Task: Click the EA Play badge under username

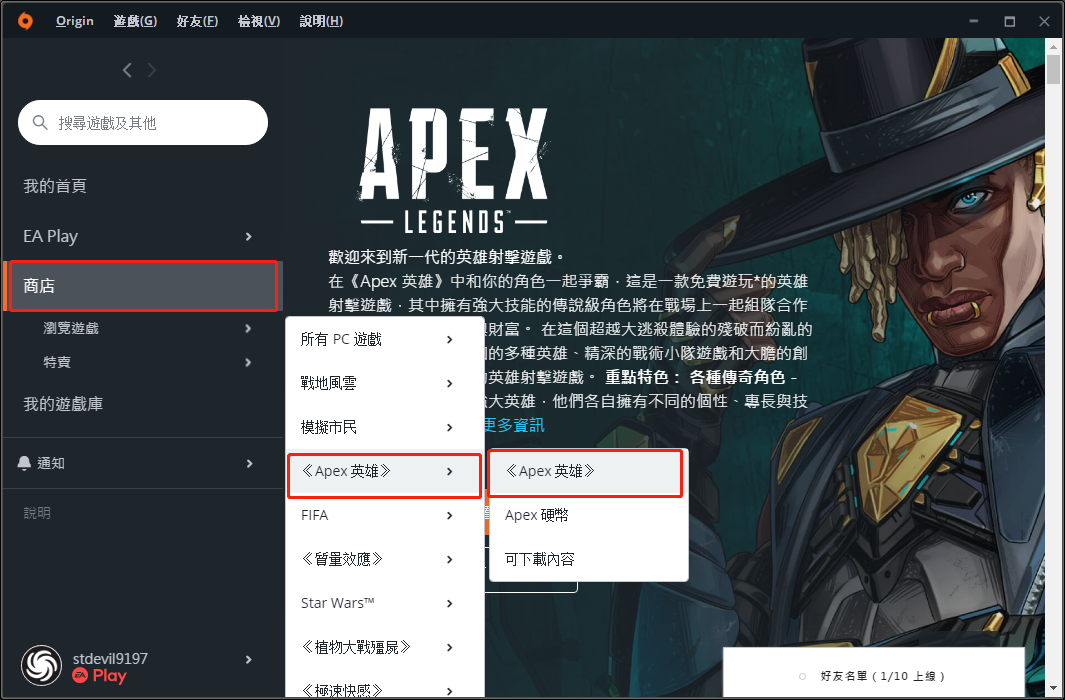Action: point(99,676)
